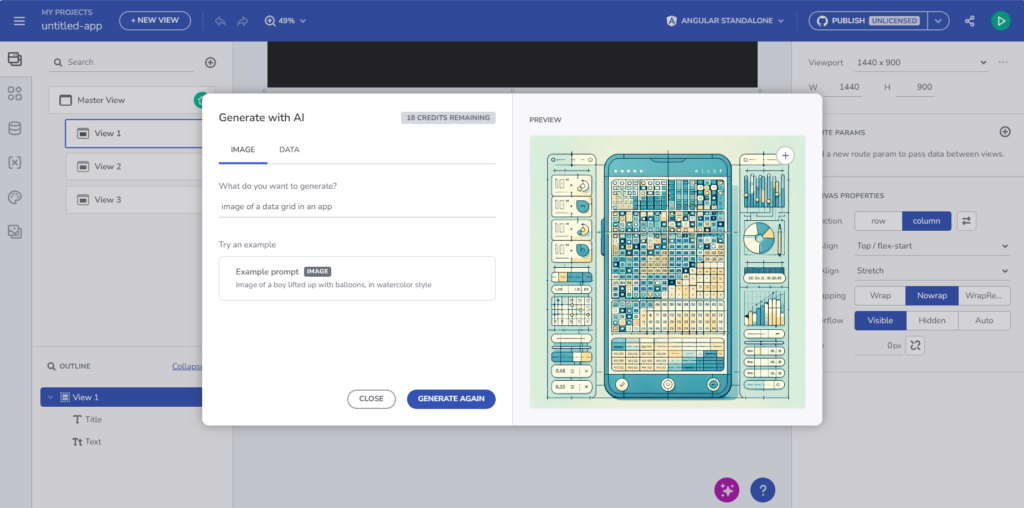The height and width of the screenshot is (508, 1024).
Task: Click the swap direction icon
Action: [967, 221]
